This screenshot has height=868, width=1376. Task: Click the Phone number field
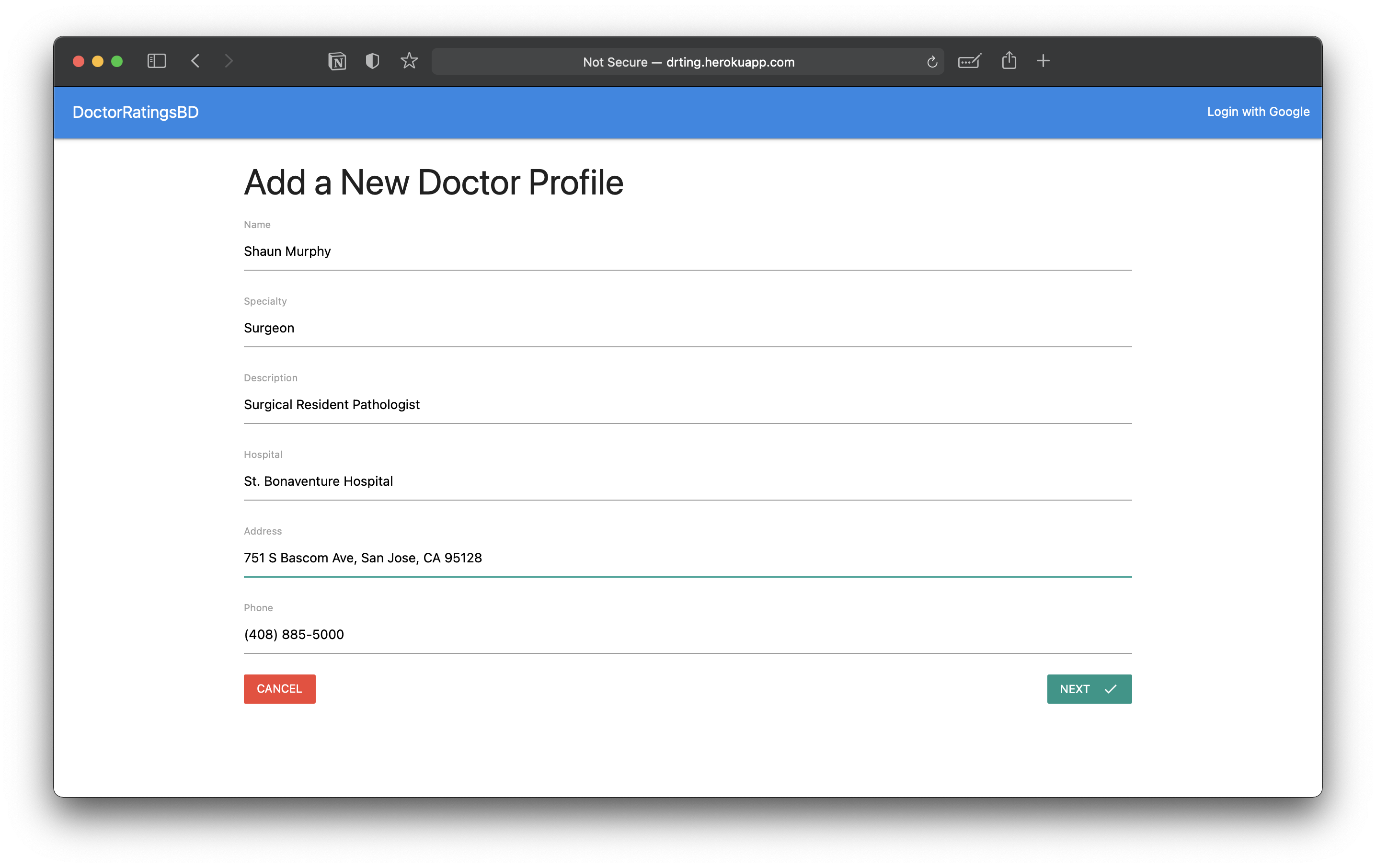[688, 634]
